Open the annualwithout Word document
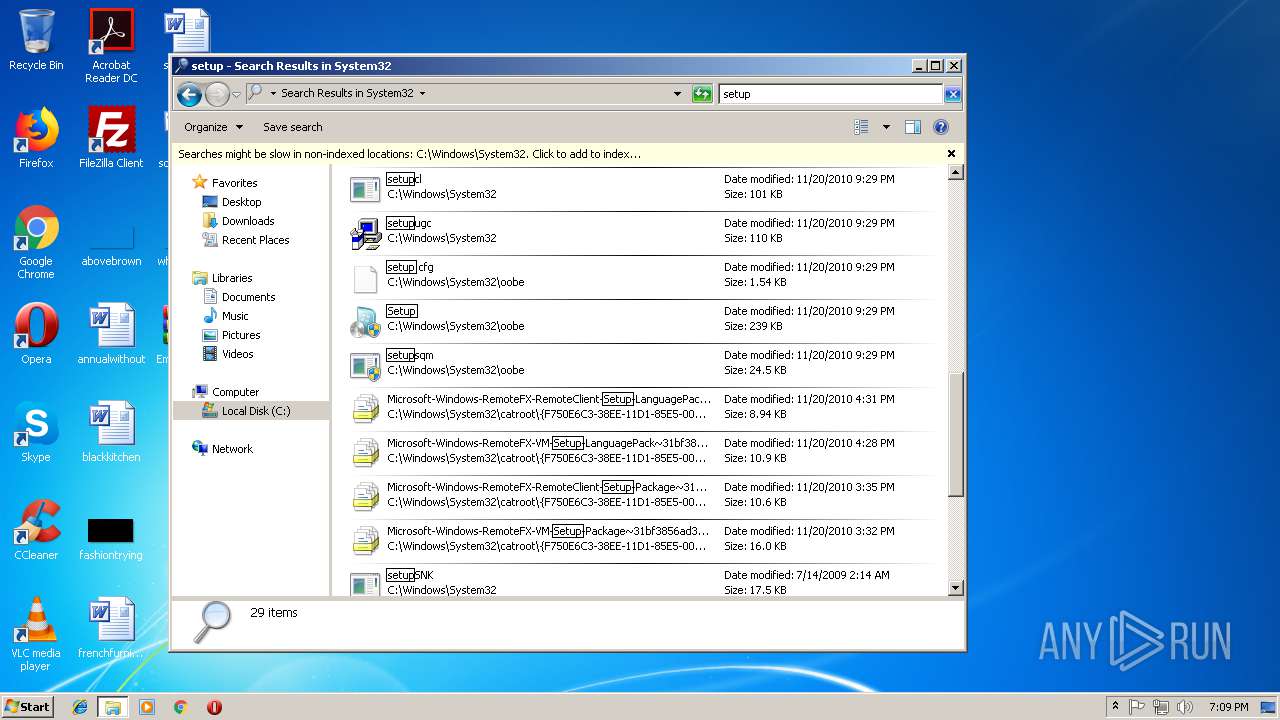Image resolution: width=1280 pixels, height=720 pixels. tap(111, 334)
